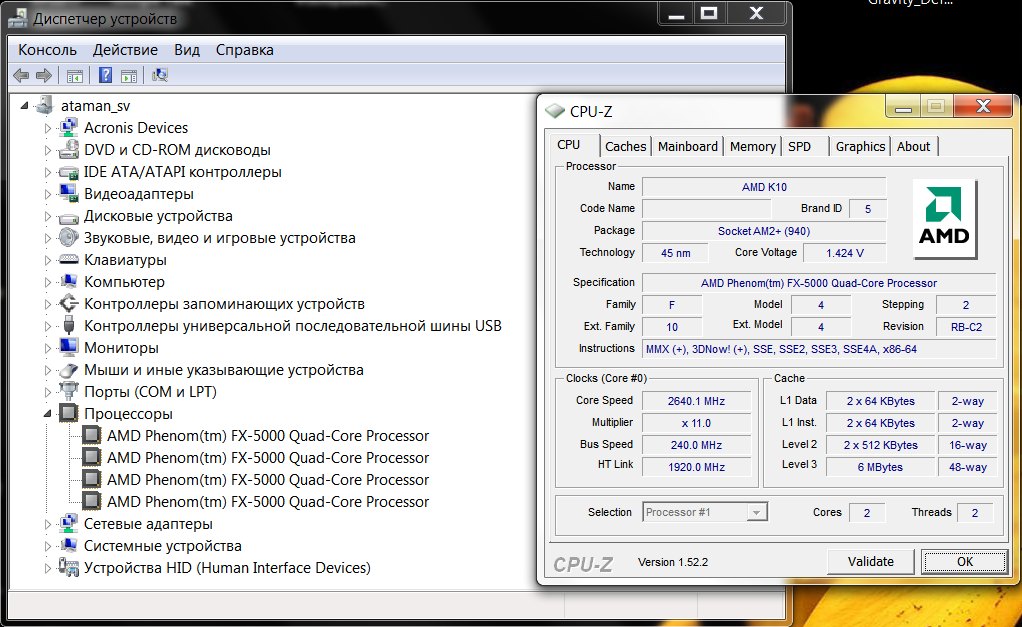The height and width of the screenshot is (627, 1022).
Task: Click the DVD и CD-ROM дисководы icon
Action: 68,150
